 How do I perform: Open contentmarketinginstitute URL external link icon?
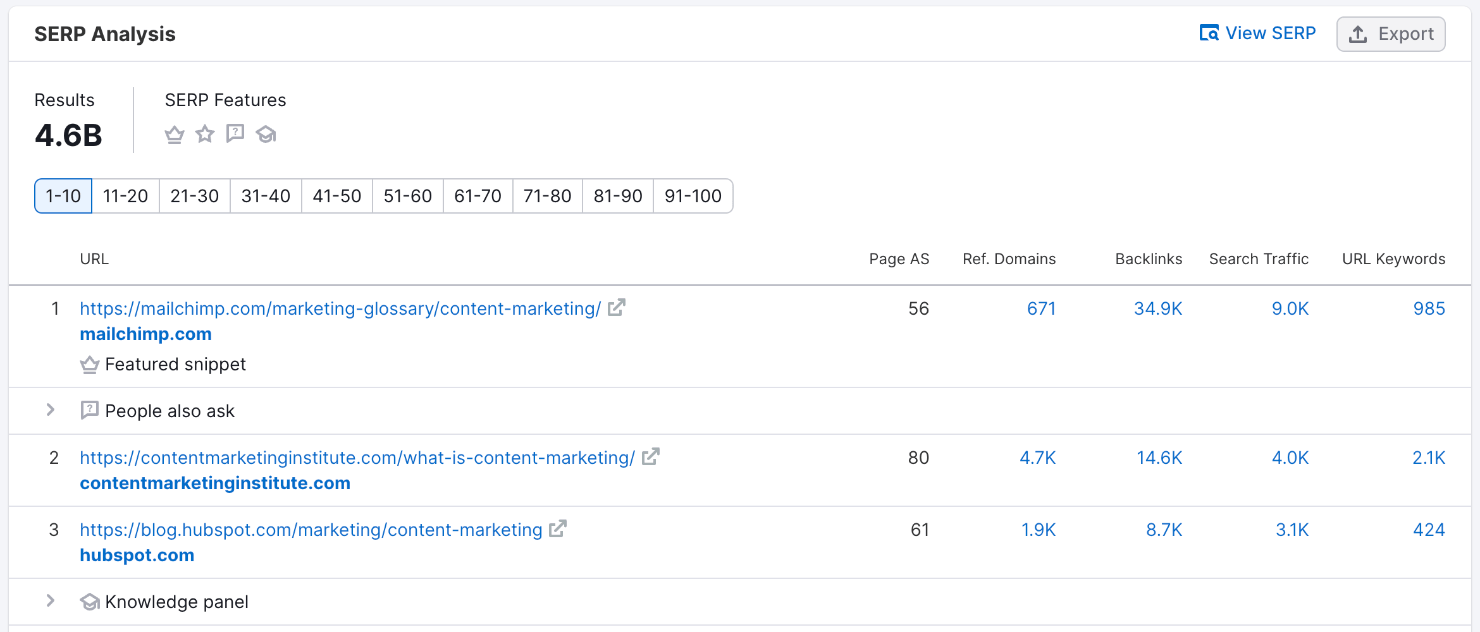tap(651, 457)
